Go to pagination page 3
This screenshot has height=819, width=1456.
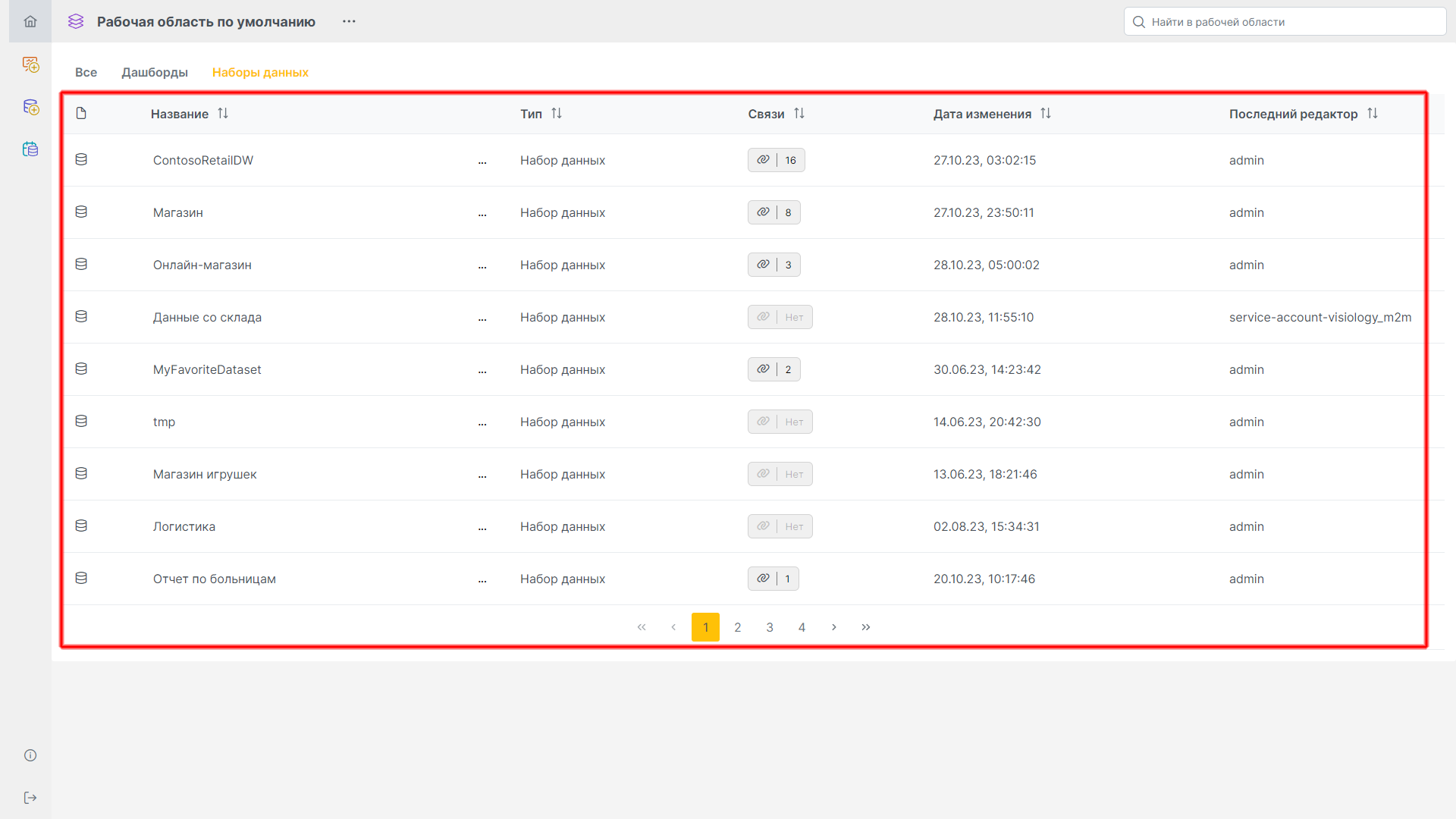770,627
